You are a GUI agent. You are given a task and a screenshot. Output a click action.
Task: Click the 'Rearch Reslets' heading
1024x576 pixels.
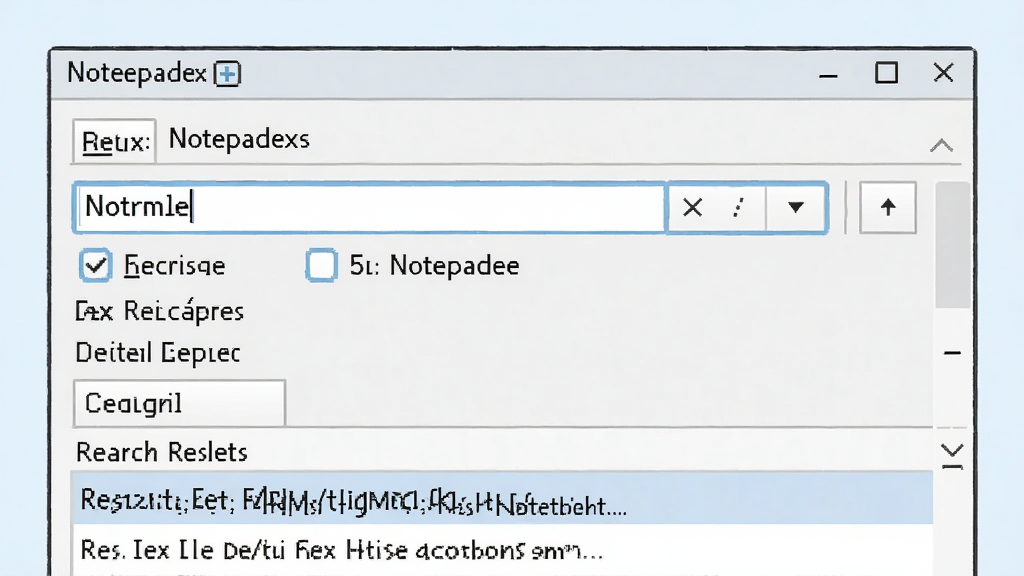point(161,452)
